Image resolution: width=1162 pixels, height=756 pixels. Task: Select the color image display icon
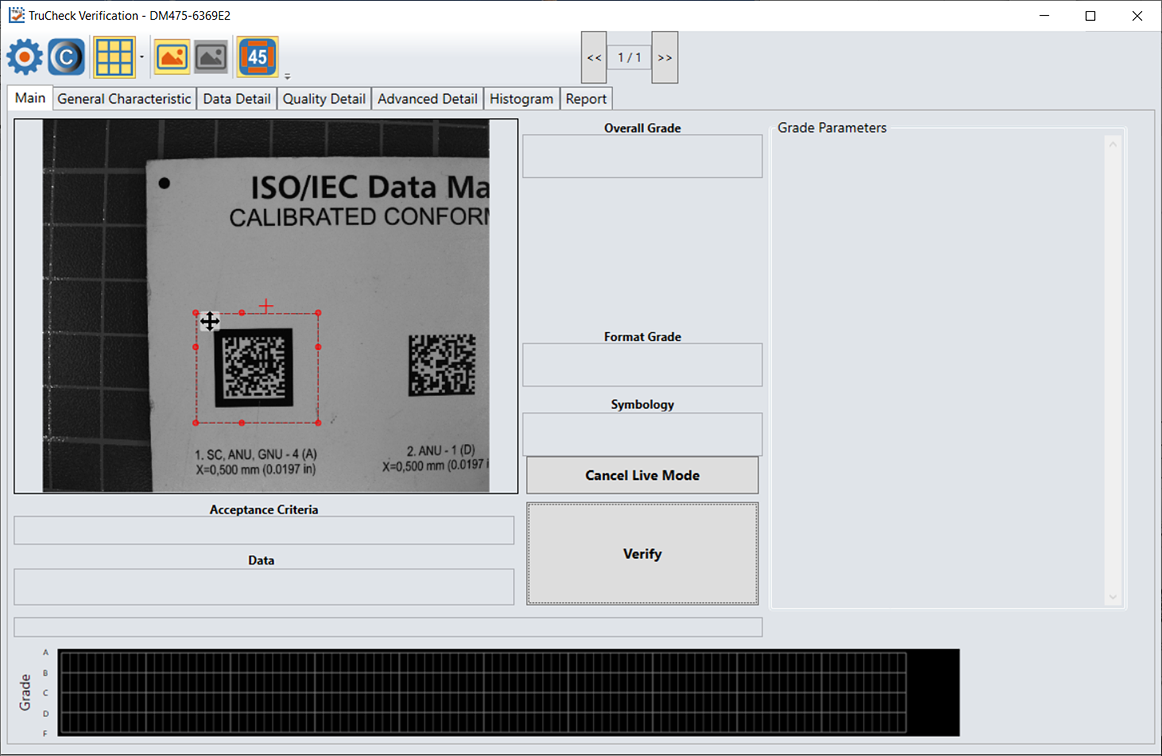pyautogui.click(x=170, y=57)
